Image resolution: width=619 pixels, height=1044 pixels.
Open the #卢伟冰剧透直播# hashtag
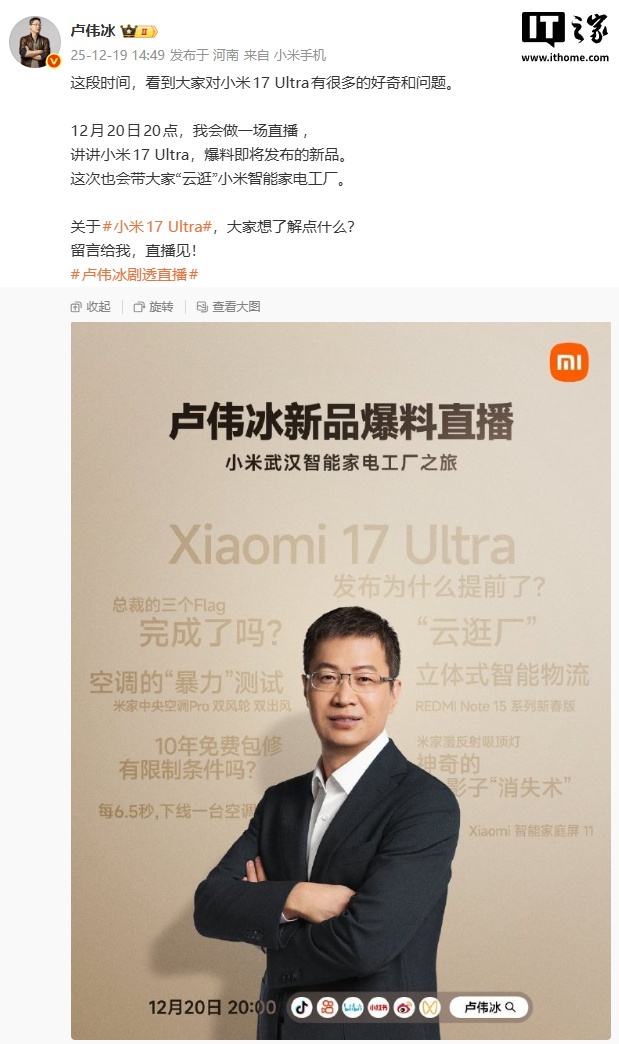coord(134,275)
